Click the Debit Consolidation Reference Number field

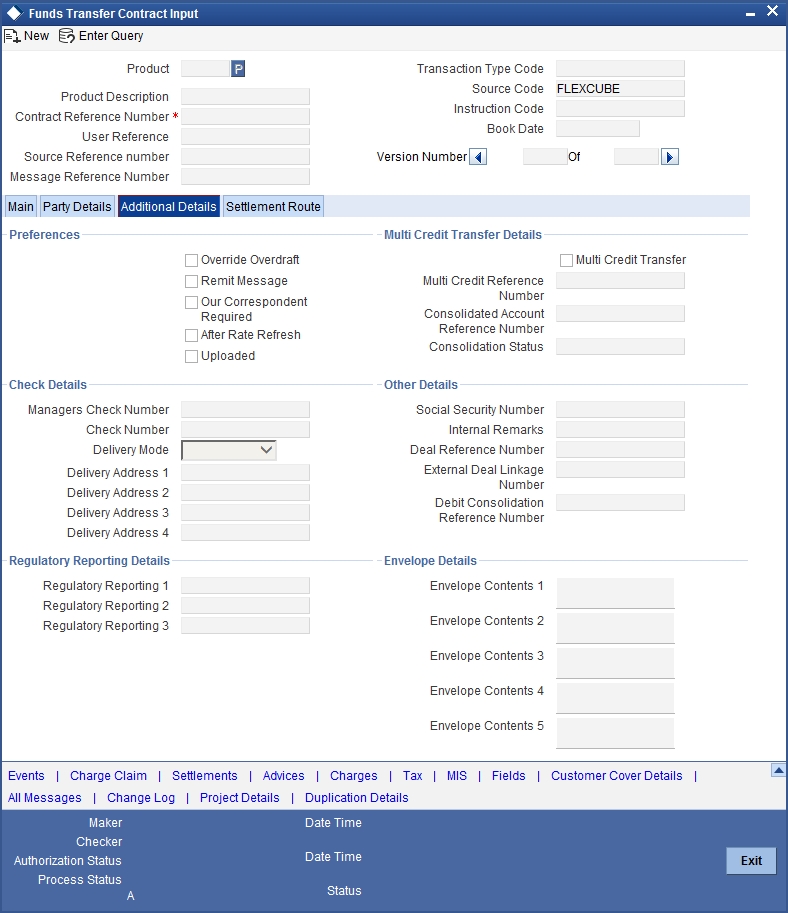pos(620,503)
